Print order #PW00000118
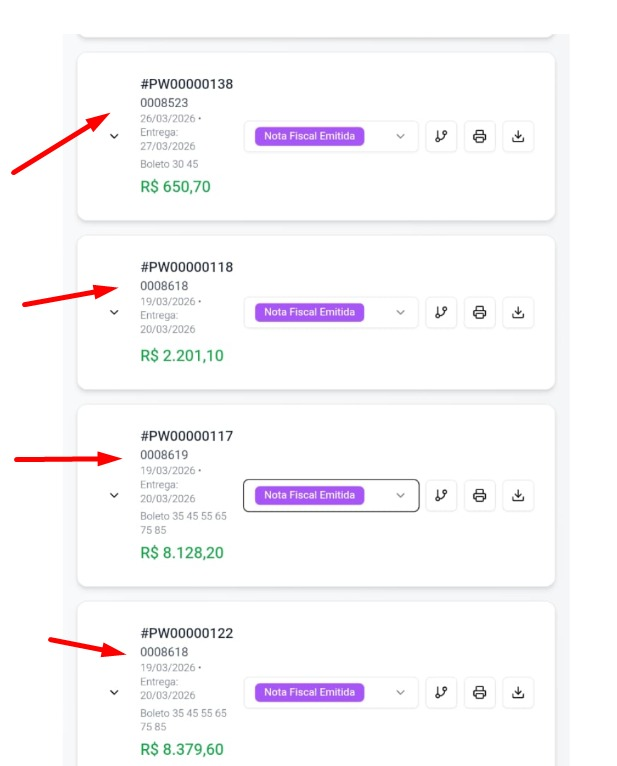Screen dimensions: 617x766 pos(480,312)
